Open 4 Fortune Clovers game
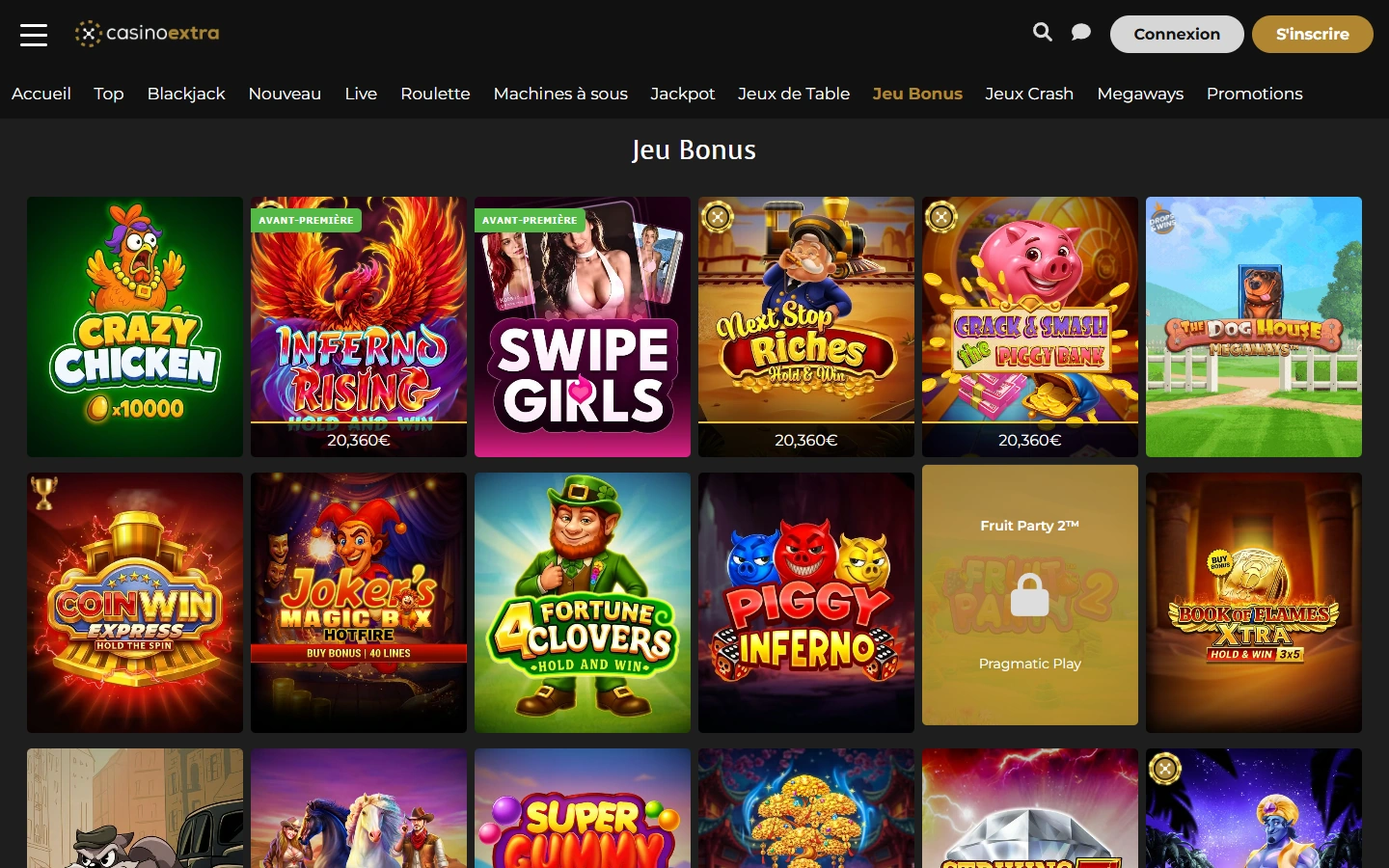Viewport: 1389px width, 868px height. tap(583, 603)
